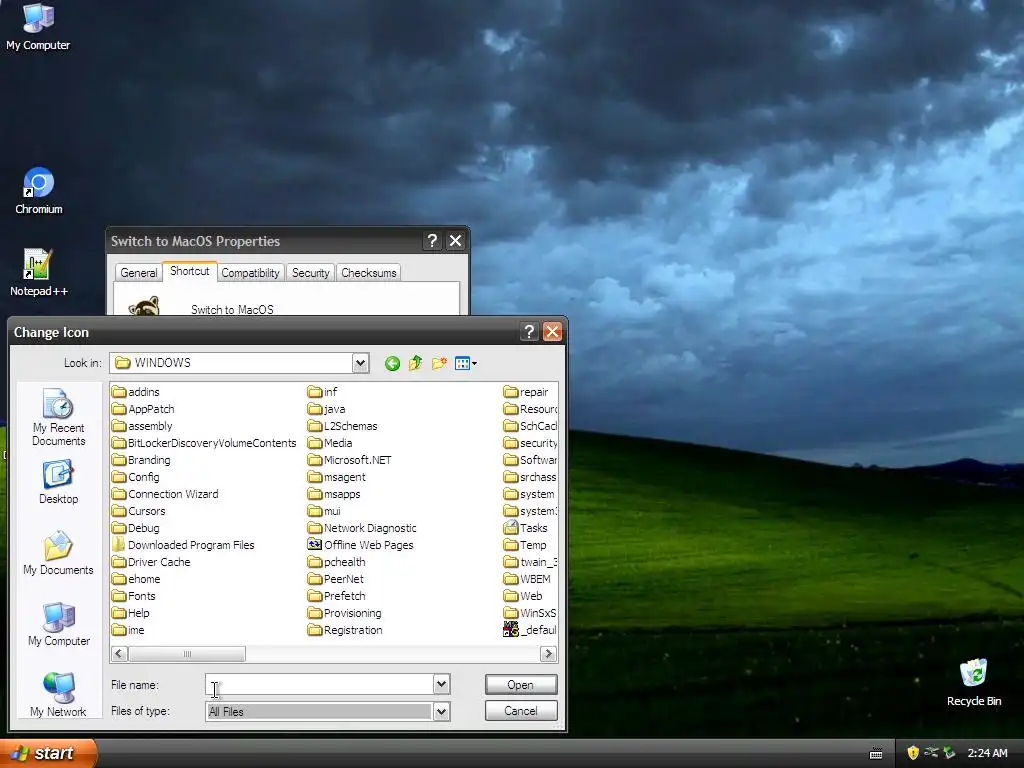Click the Open button
Screen dimensions: 1024x768
pos(520,684)
